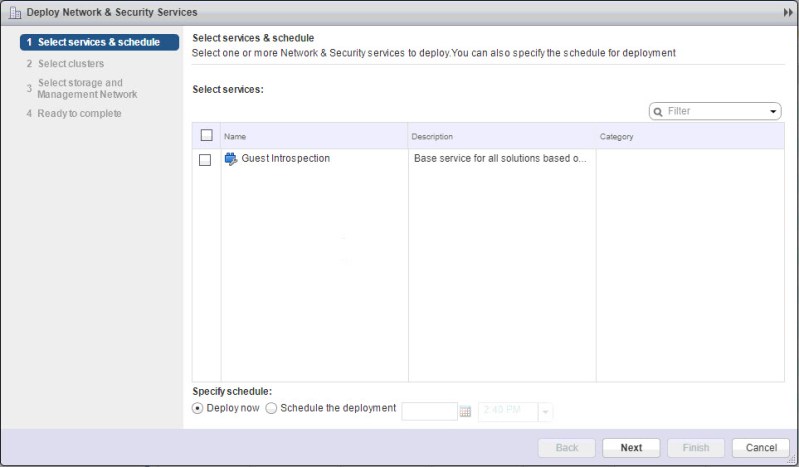Click inside the schedule date input field

(x=429, y=411)
